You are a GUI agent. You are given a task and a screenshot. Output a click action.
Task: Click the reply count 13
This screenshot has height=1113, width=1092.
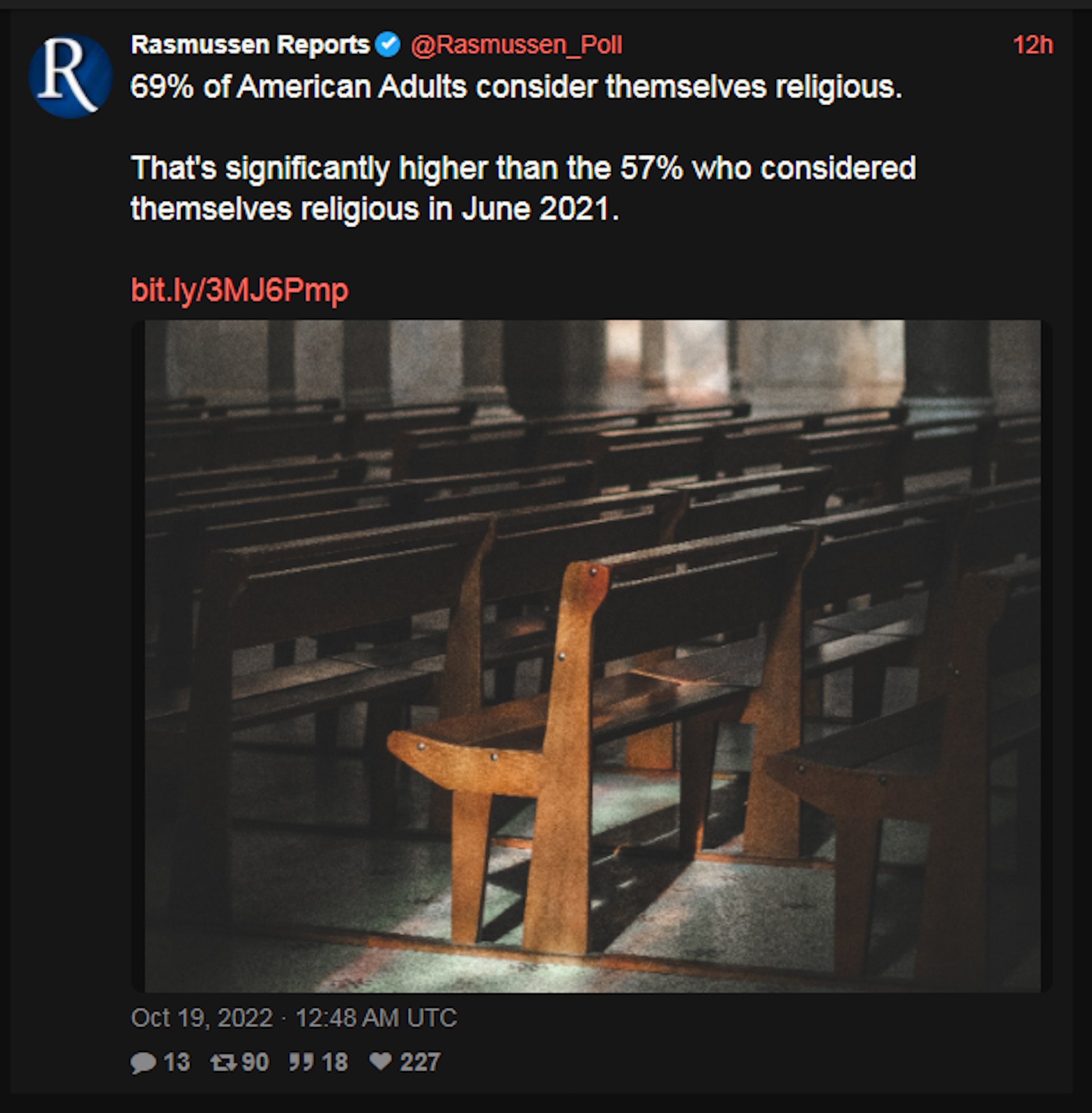pos(176,1062)
